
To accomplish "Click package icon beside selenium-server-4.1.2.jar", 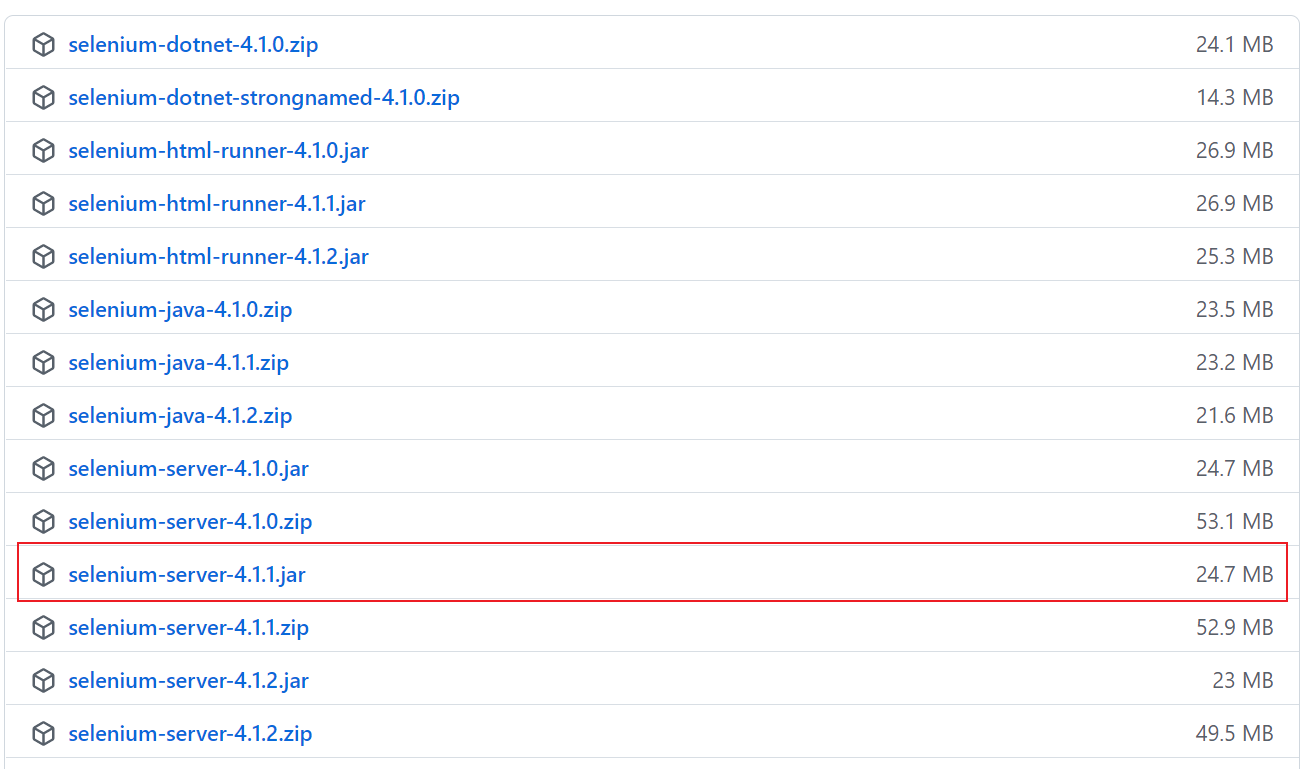I will click(x=43, y=681).
